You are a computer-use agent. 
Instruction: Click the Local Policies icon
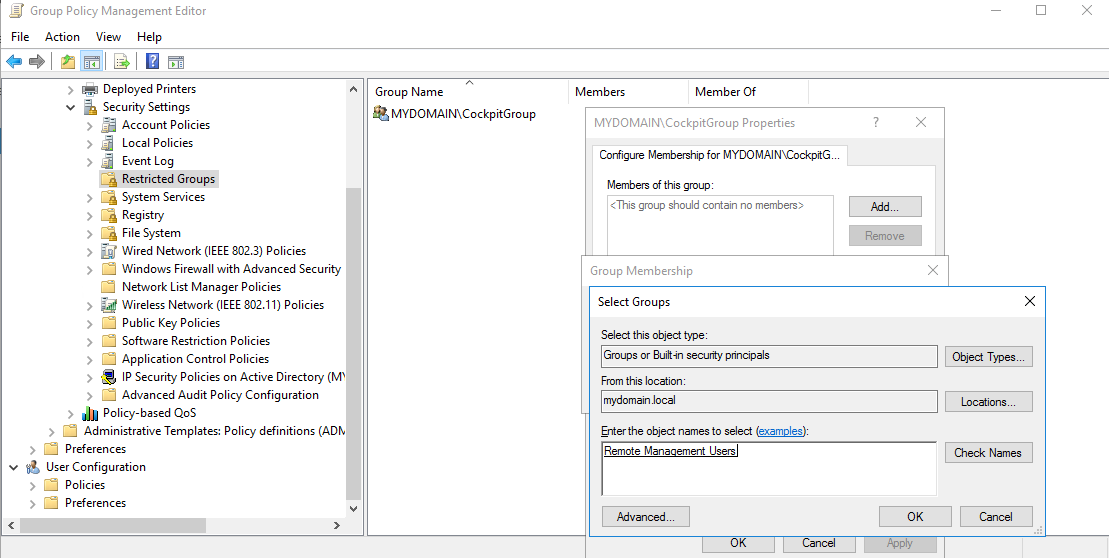click(108, 143)
